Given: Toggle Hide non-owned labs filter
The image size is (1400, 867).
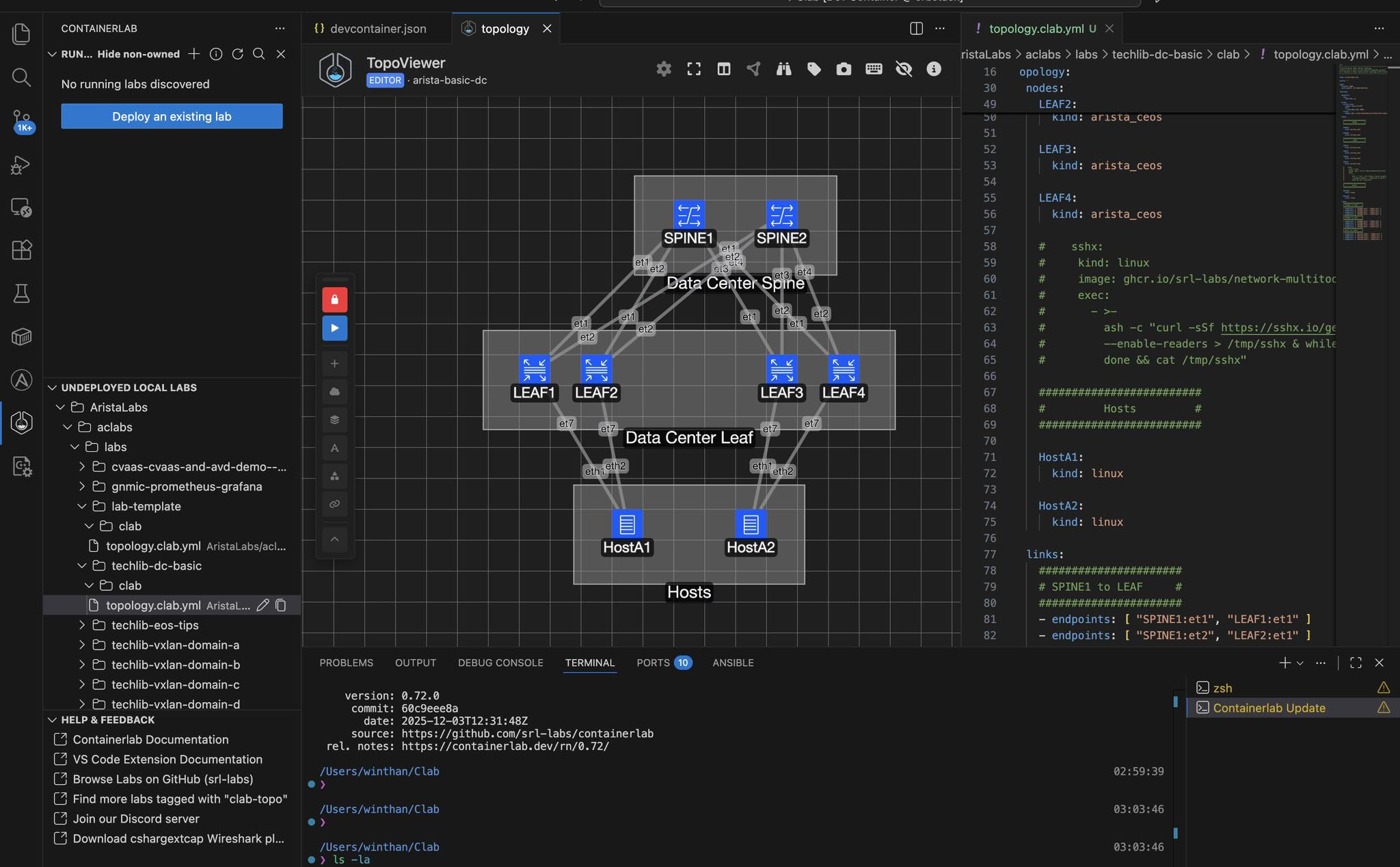Looking at the screenshot, I should point(138,54).
